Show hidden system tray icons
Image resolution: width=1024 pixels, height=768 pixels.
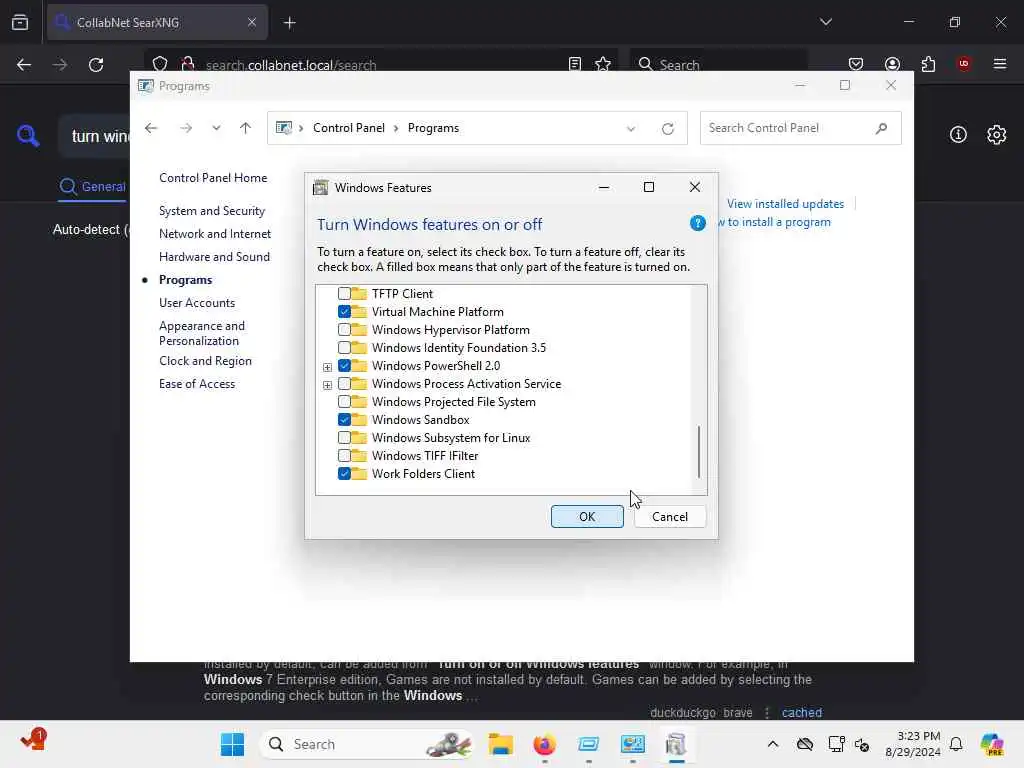click(x=773, y=744)
